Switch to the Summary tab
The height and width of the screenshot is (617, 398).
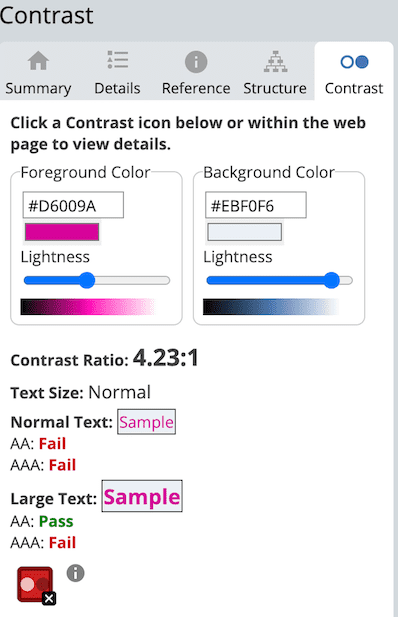(x=38, y=89)
